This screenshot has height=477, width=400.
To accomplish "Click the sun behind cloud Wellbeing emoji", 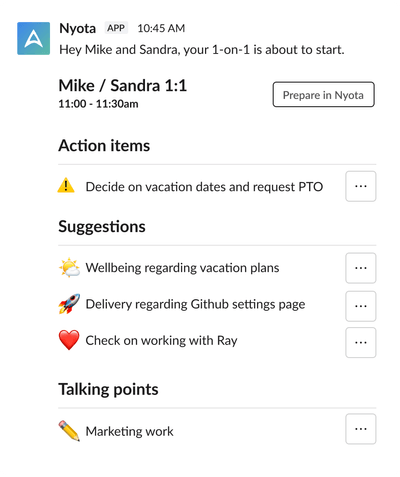I will pos(69,267).
